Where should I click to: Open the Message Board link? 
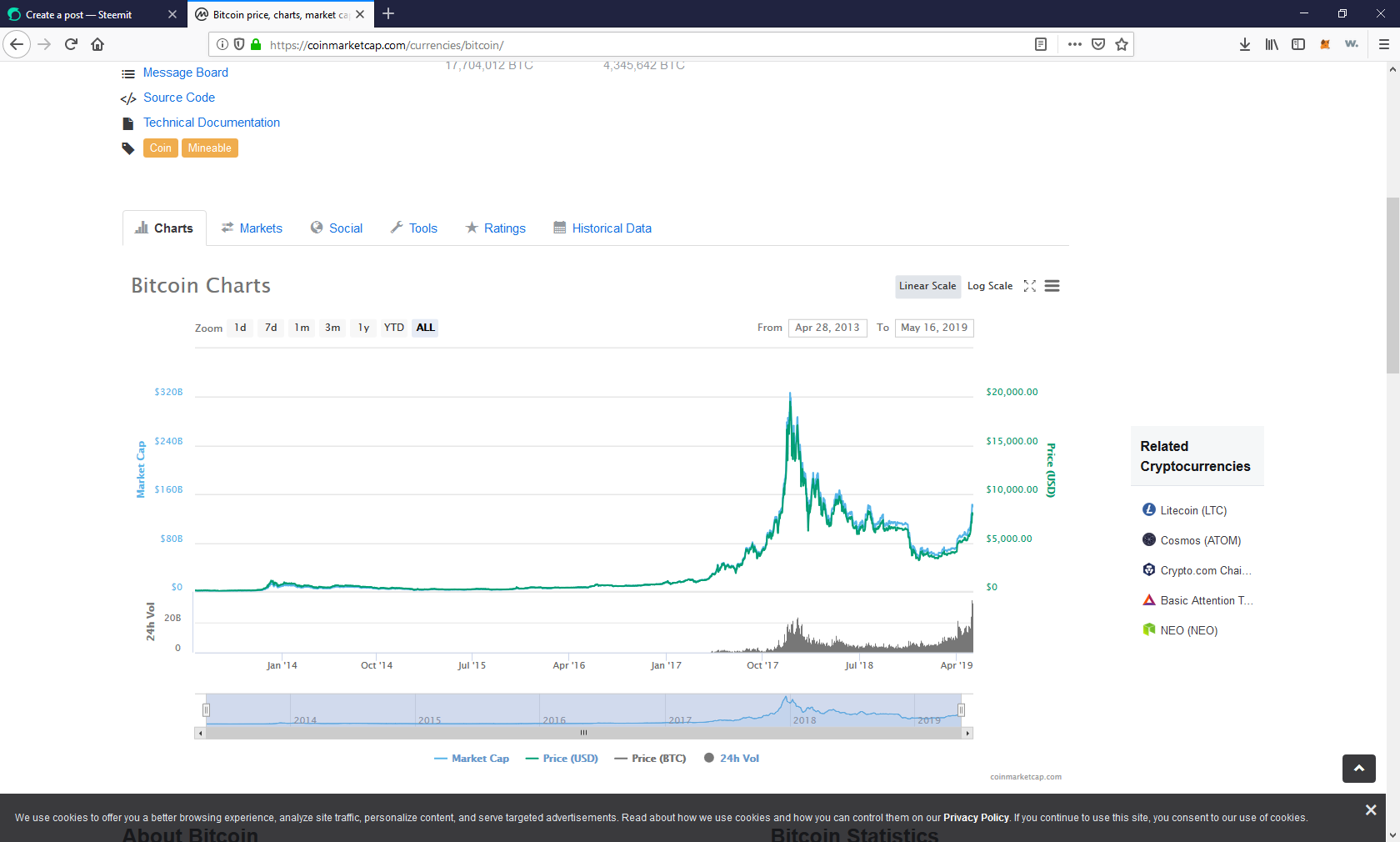185,73
